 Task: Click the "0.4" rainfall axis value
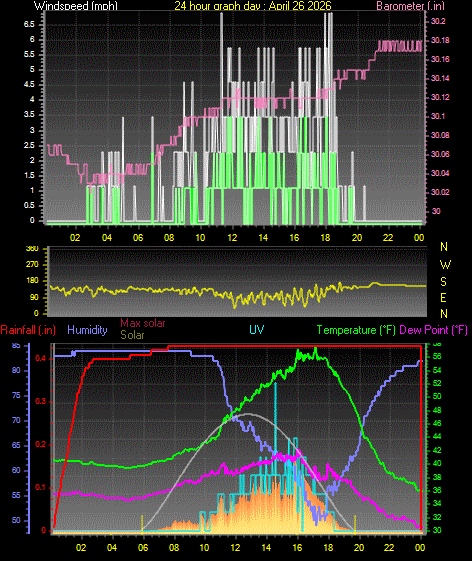pyautogui.click(x=41, y=358)
